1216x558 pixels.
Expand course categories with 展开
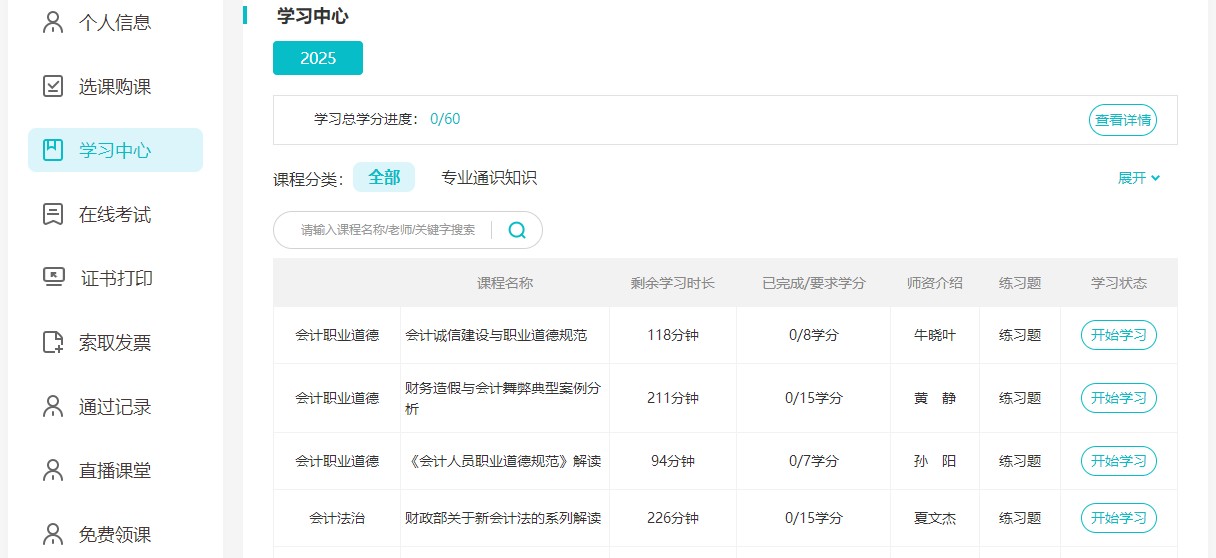coord(1138,178)
